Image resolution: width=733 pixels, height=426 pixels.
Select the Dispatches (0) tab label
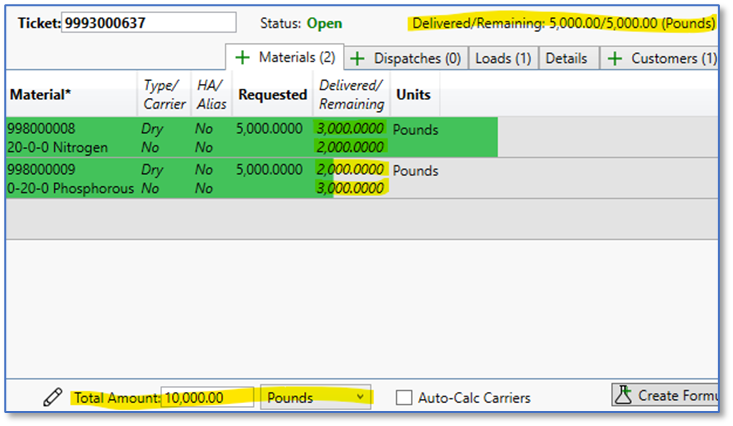pyautogui.click(x=417, y=59)
